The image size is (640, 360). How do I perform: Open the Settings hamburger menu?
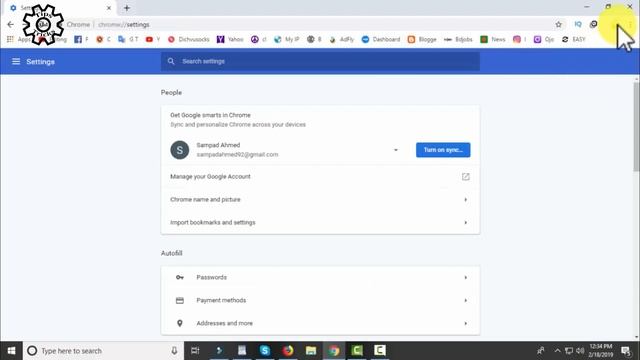tap(16, 61)
